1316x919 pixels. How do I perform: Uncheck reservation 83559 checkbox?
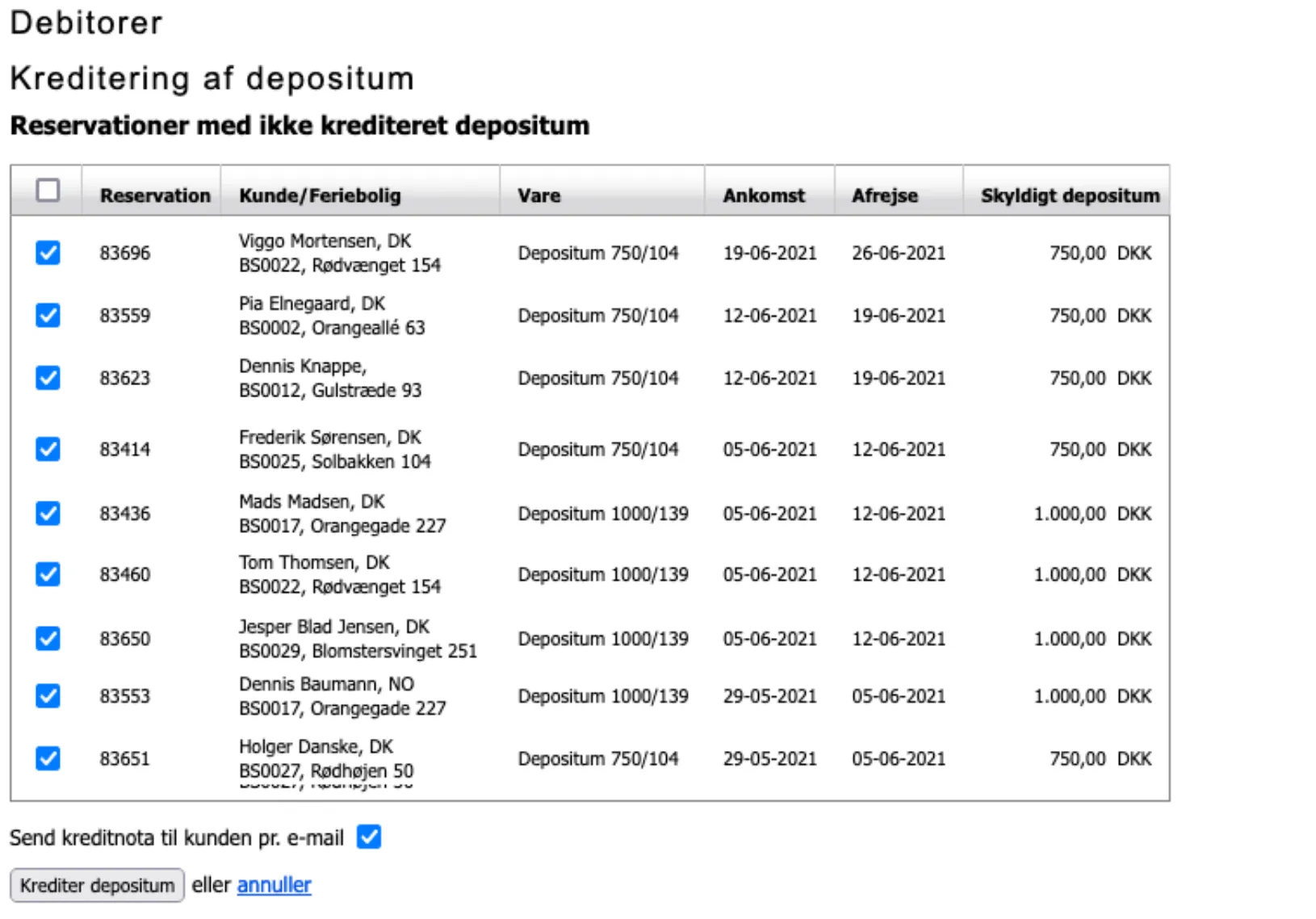pos(48,315)
